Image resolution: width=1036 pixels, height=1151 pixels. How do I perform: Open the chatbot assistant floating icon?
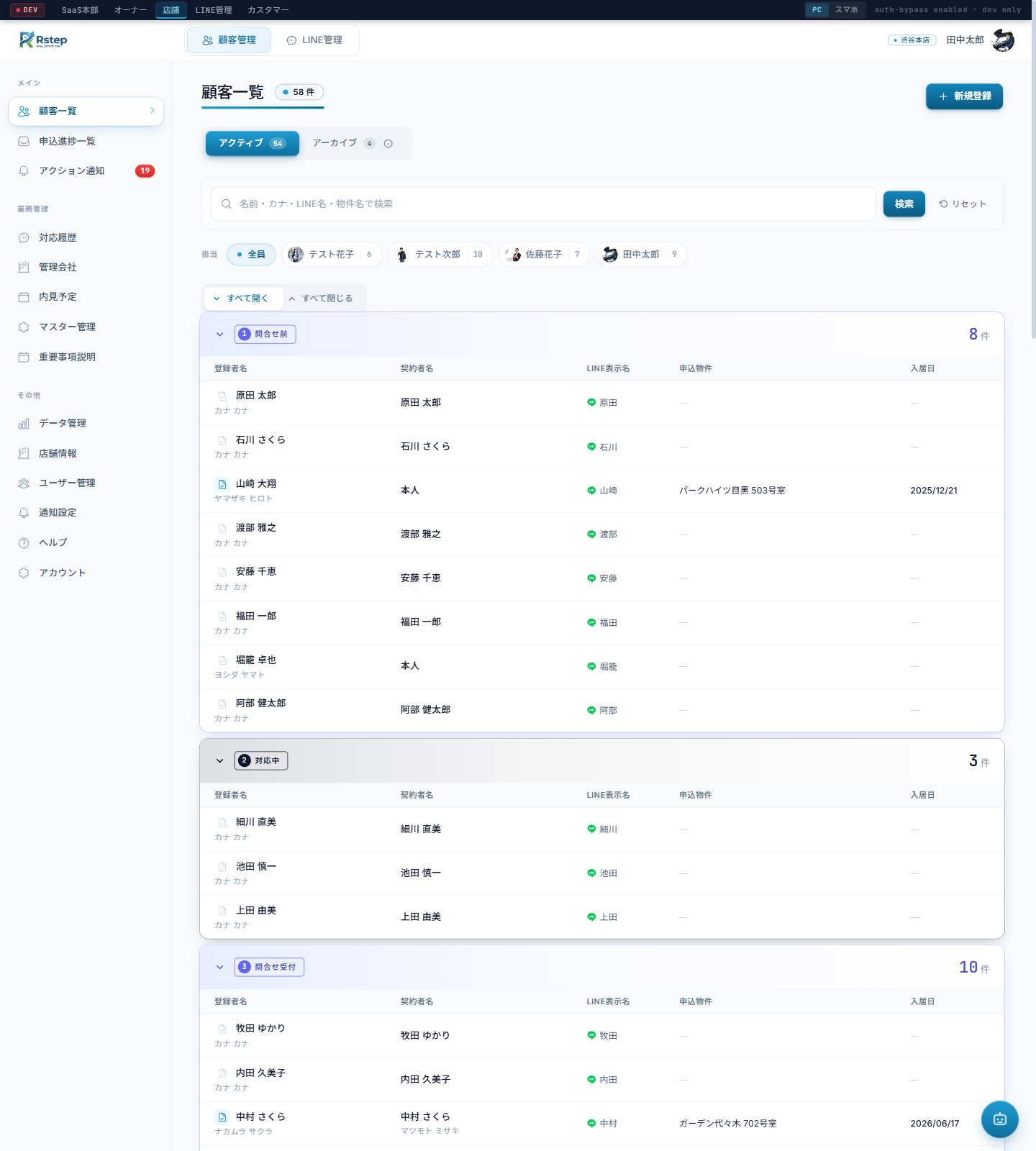[x=999, y=1119]
